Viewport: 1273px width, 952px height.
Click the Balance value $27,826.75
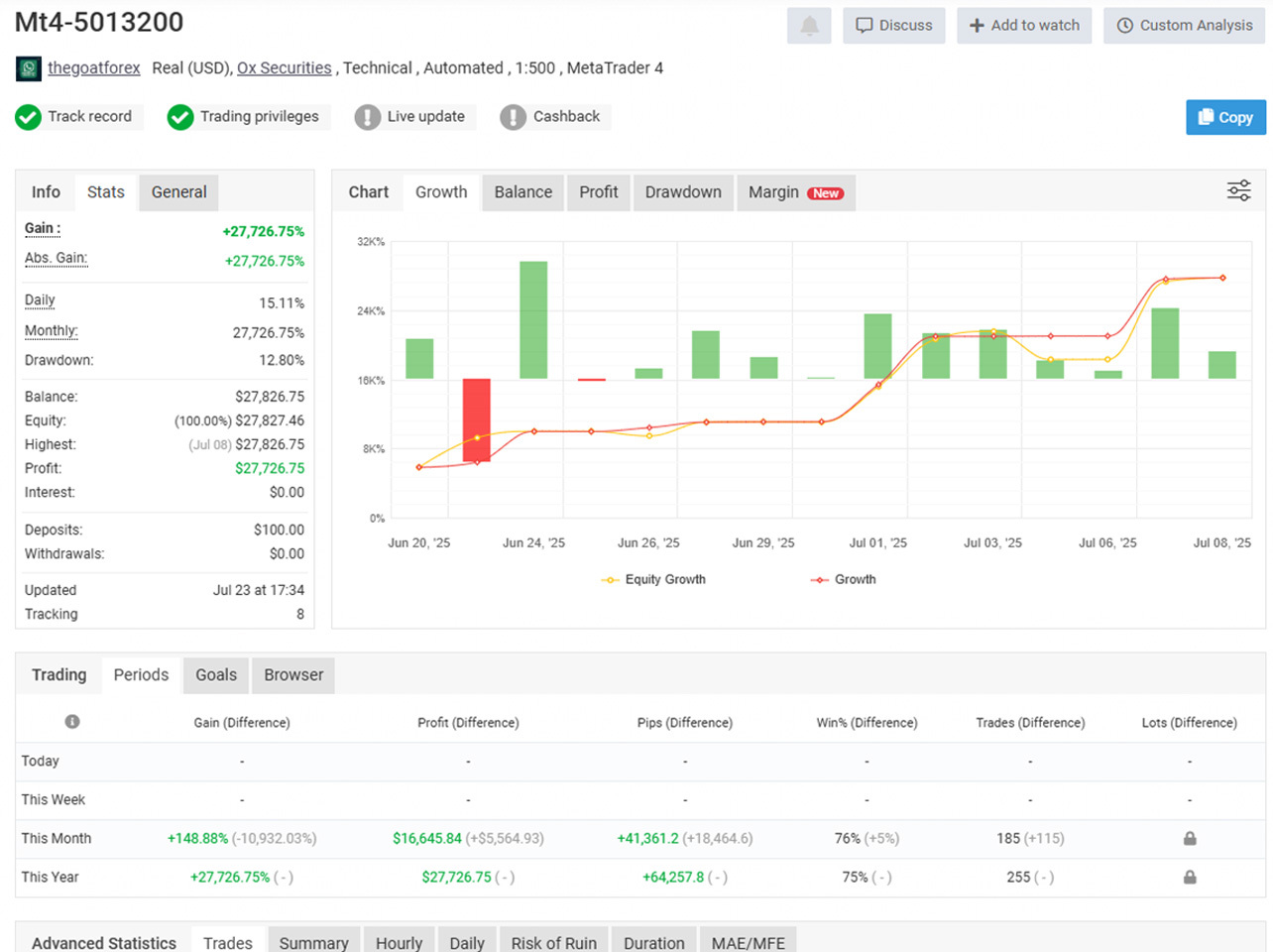point(270,397)
